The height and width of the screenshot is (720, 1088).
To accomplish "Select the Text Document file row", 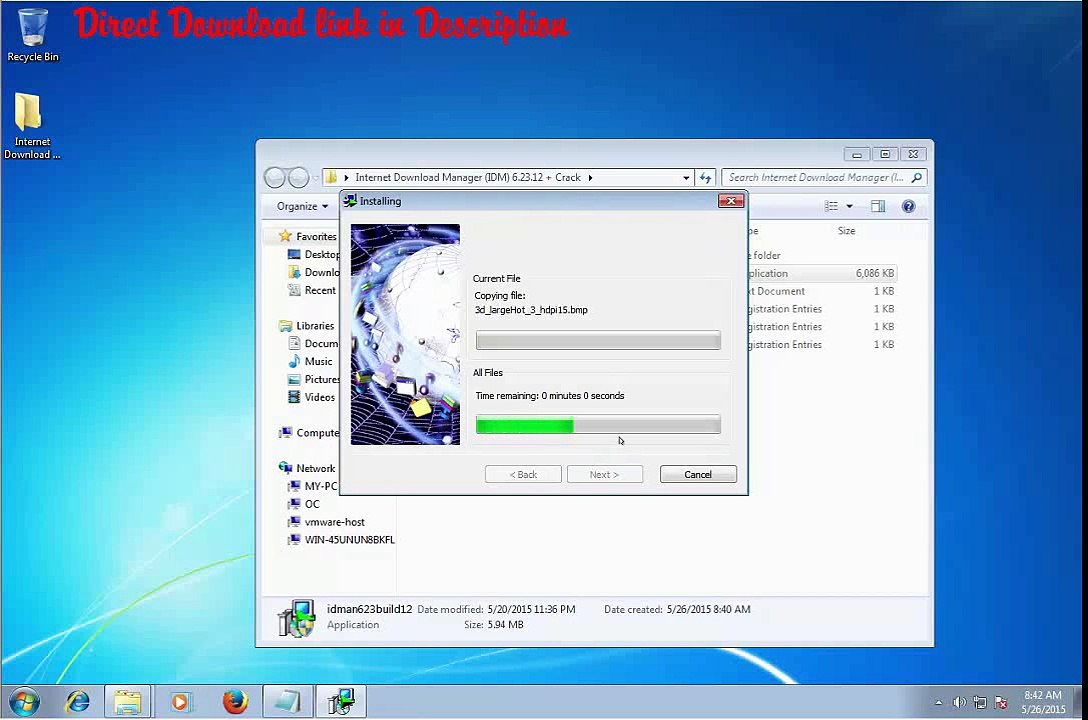I will pyautogui.click(x=822, y=291).
